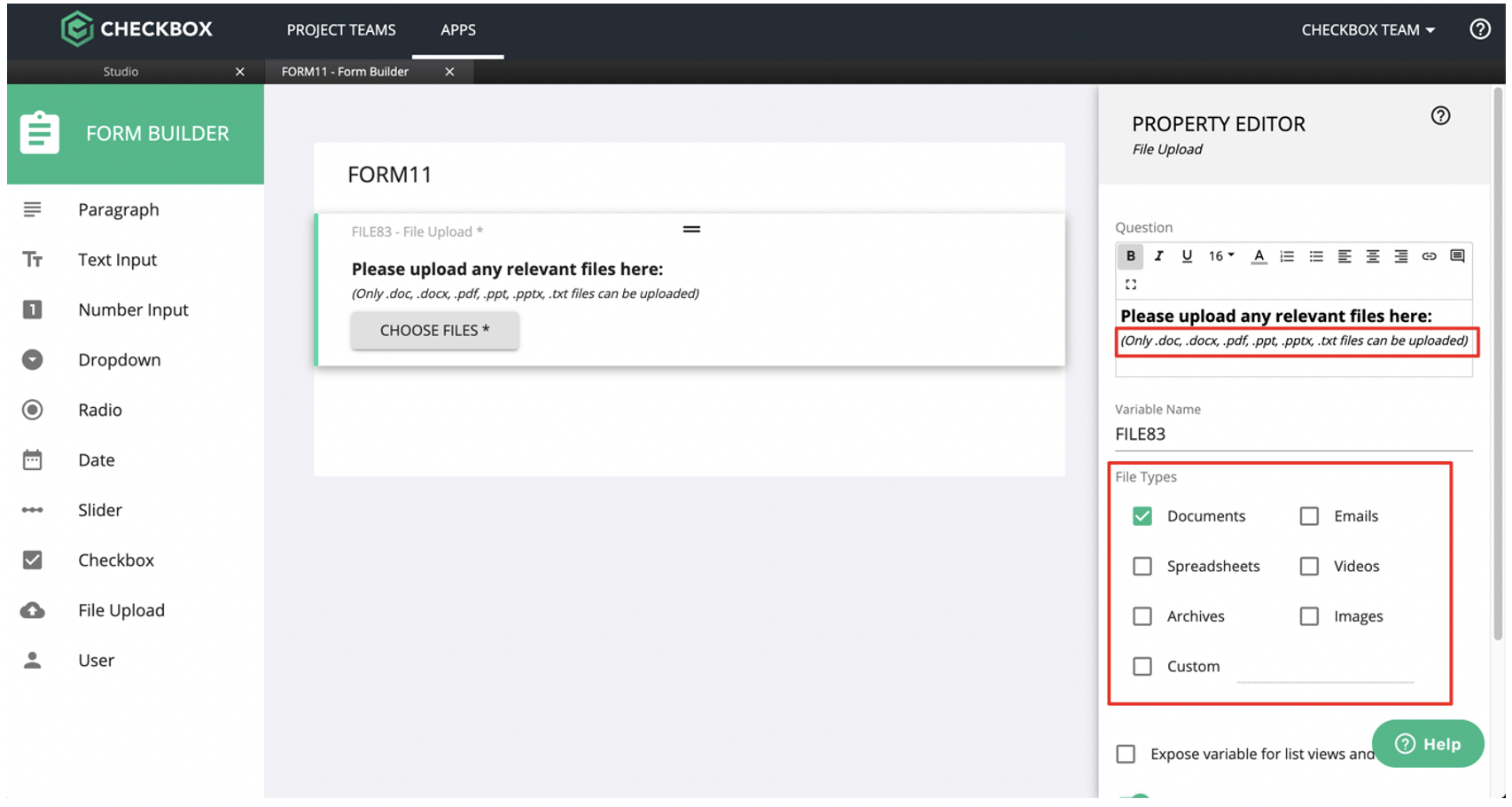Enable Expose variable for list views
Screen dimensions: 1512x807
click(1126, 754)
